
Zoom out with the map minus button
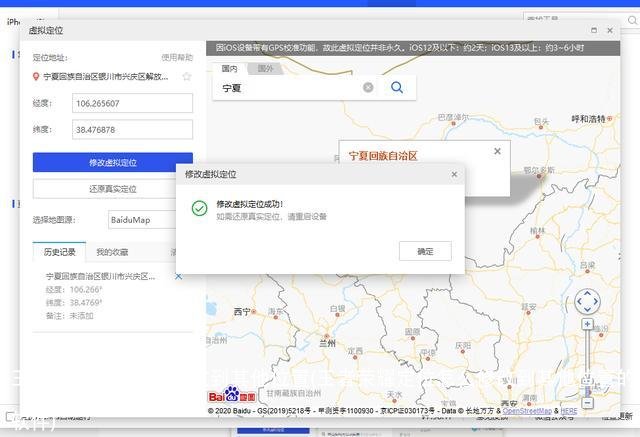pos(587,403)
